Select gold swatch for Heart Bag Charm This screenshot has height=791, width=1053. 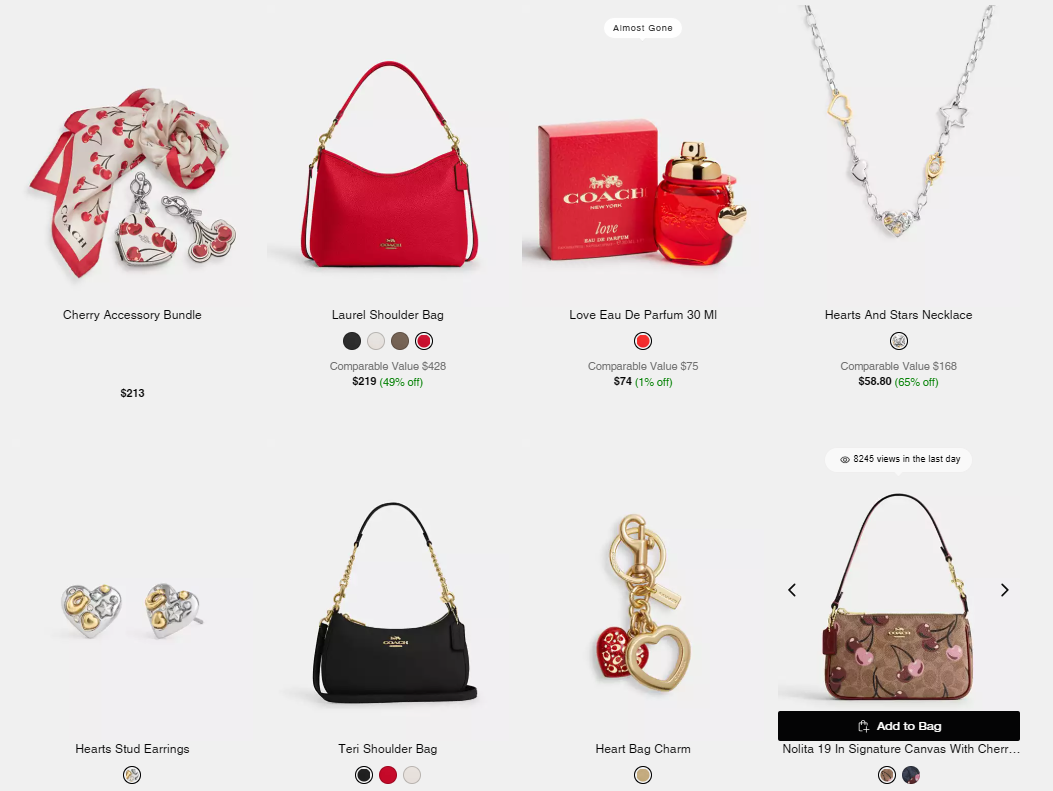[x=643, y=775]
